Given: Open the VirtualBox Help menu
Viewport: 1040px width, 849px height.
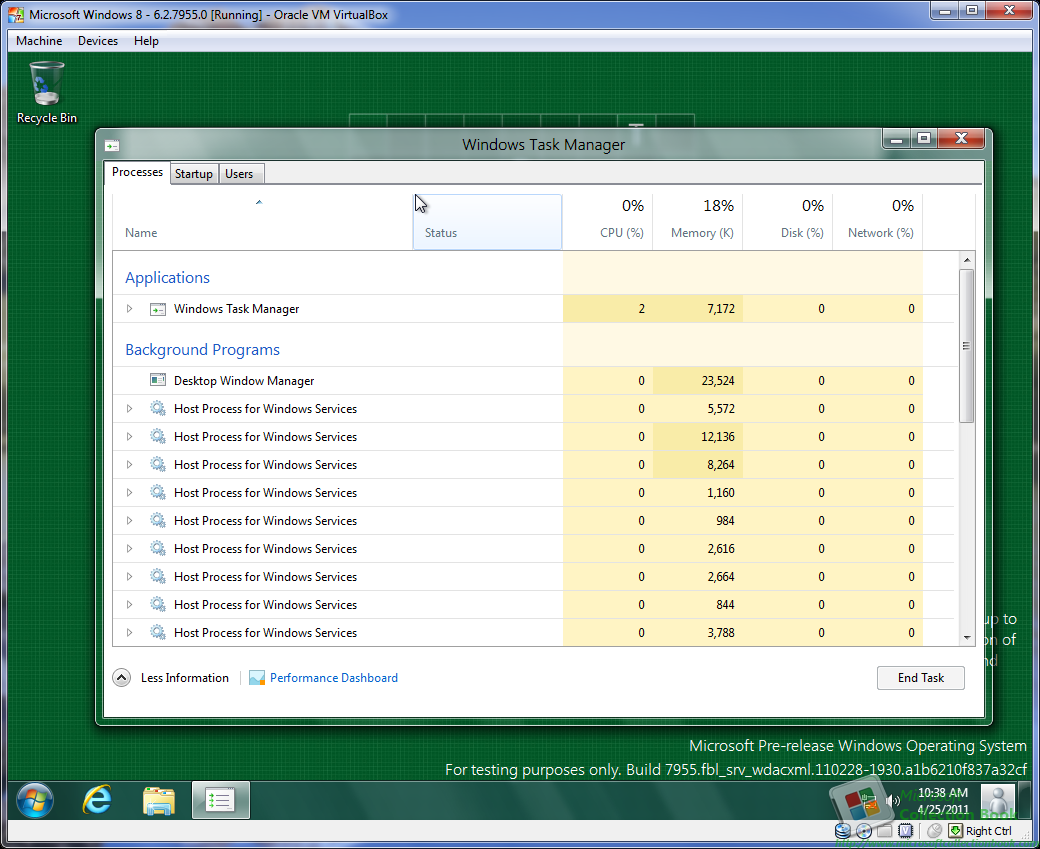Looking at the screenshot, I should (146, 40).
